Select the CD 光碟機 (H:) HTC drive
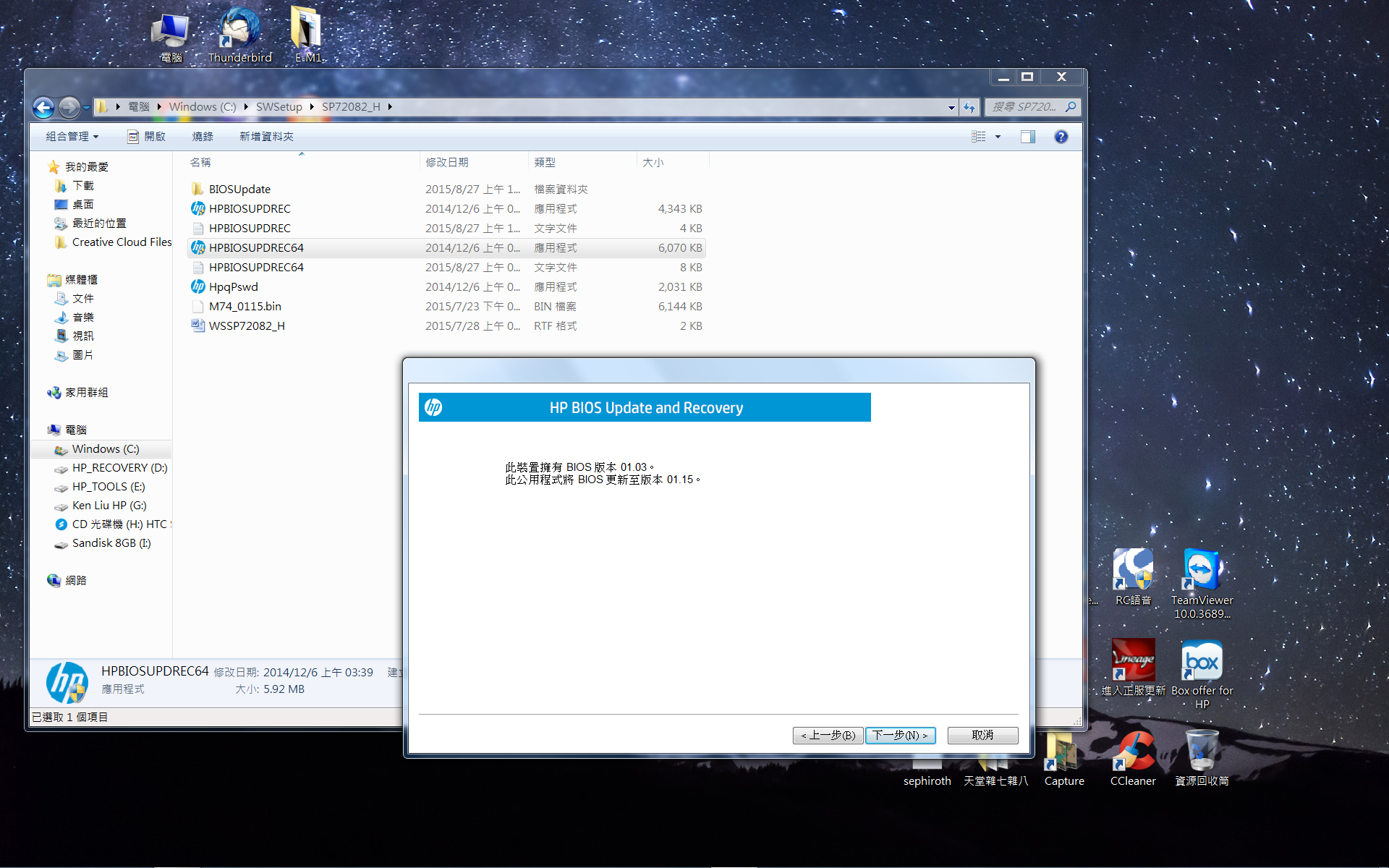Image resolution: width=1389 pixels, height=868 pixels. pyautogui.click(x=122, y=524)
